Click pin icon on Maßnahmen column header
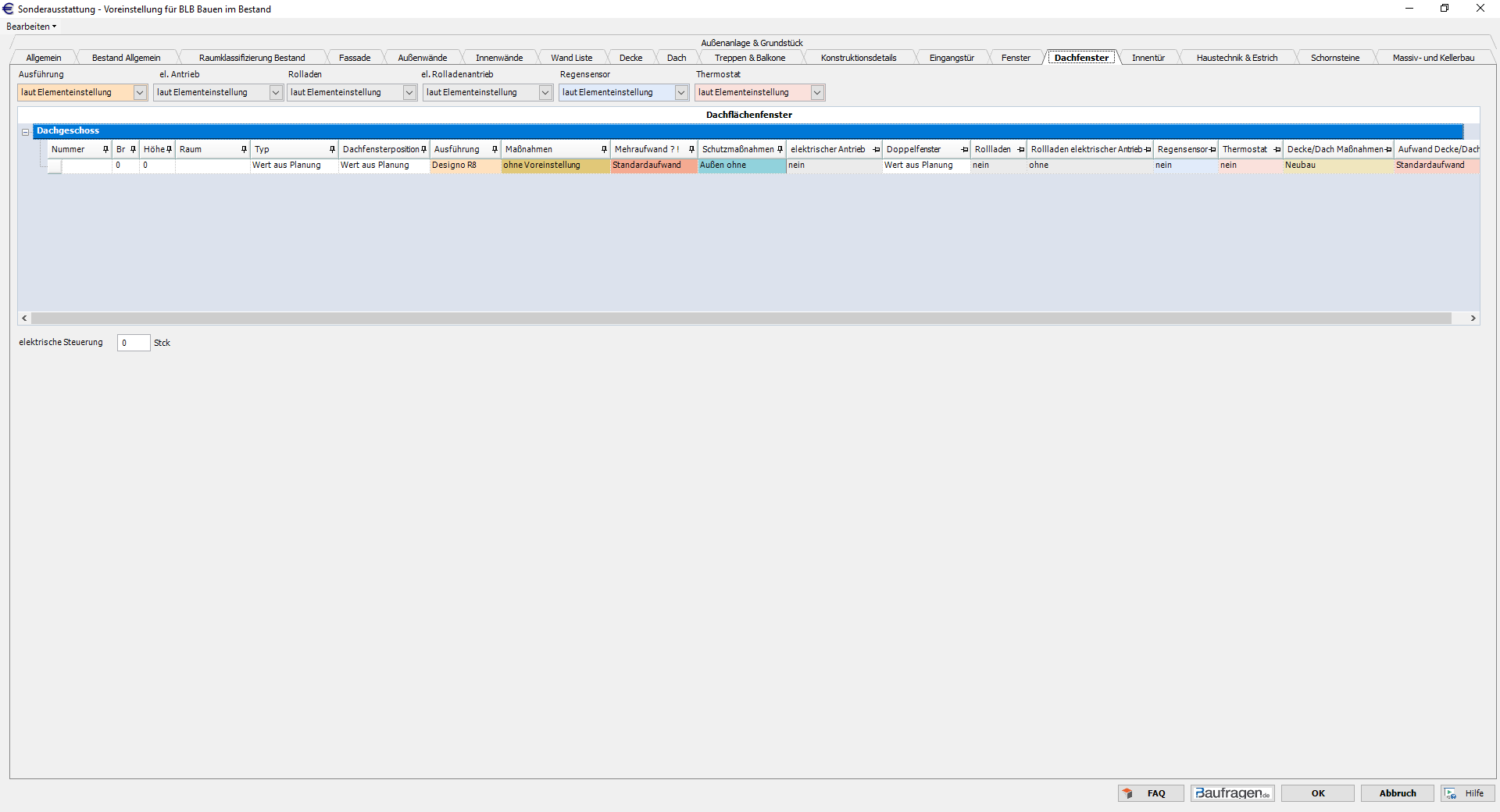 tap(604, 149)
